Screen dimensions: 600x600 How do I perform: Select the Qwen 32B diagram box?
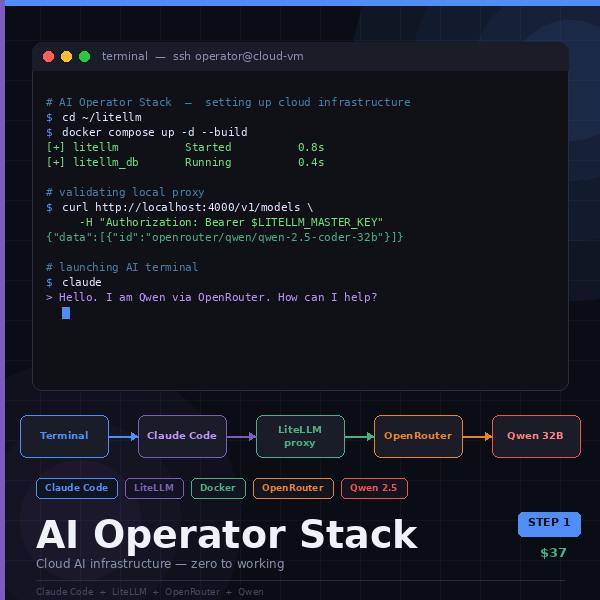tap(536, 436)
